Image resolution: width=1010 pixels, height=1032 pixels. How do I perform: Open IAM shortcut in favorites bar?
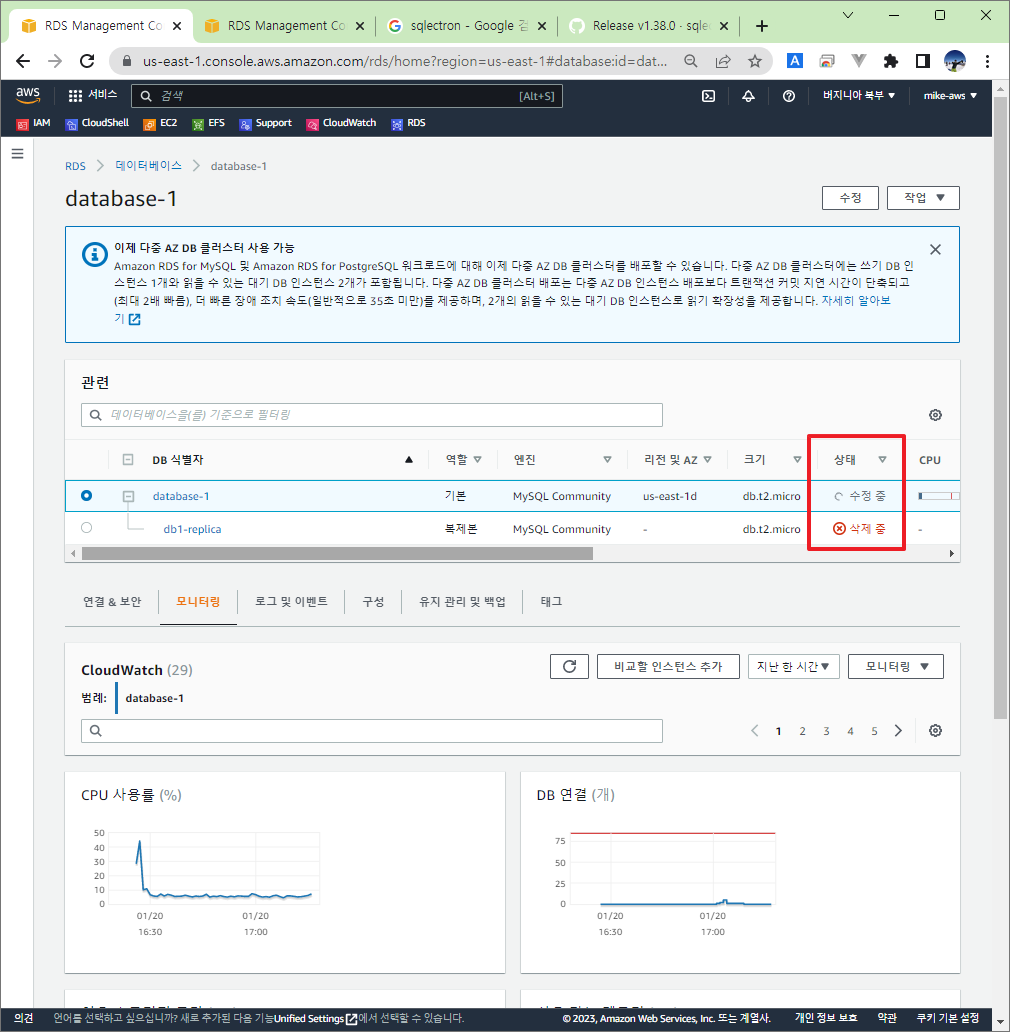(34, 124)
